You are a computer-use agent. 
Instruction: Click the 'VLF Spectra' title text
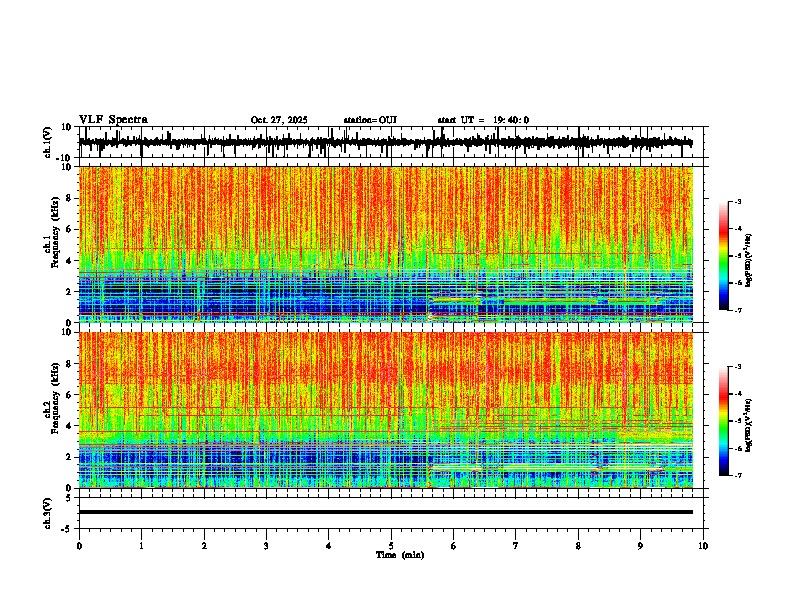pyautogui.click(x=113, y=120)
